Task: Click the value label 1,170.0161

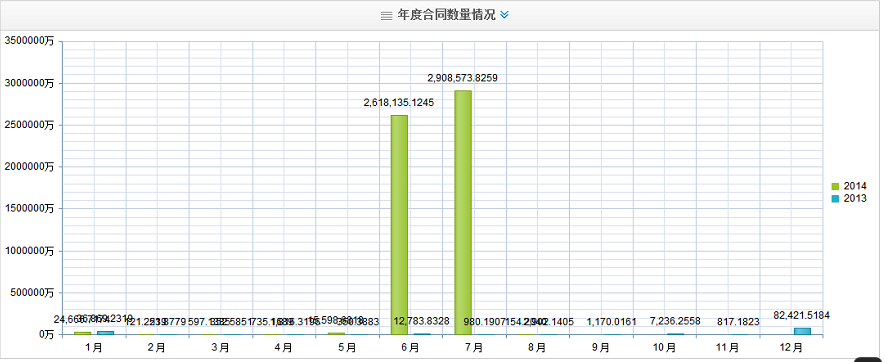Action: coord(612,322)
